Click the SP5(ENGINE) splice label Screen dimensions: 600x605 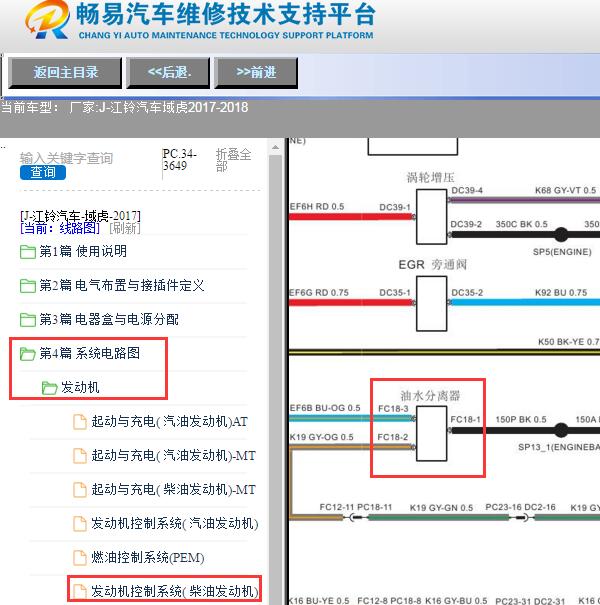(562, 252)
